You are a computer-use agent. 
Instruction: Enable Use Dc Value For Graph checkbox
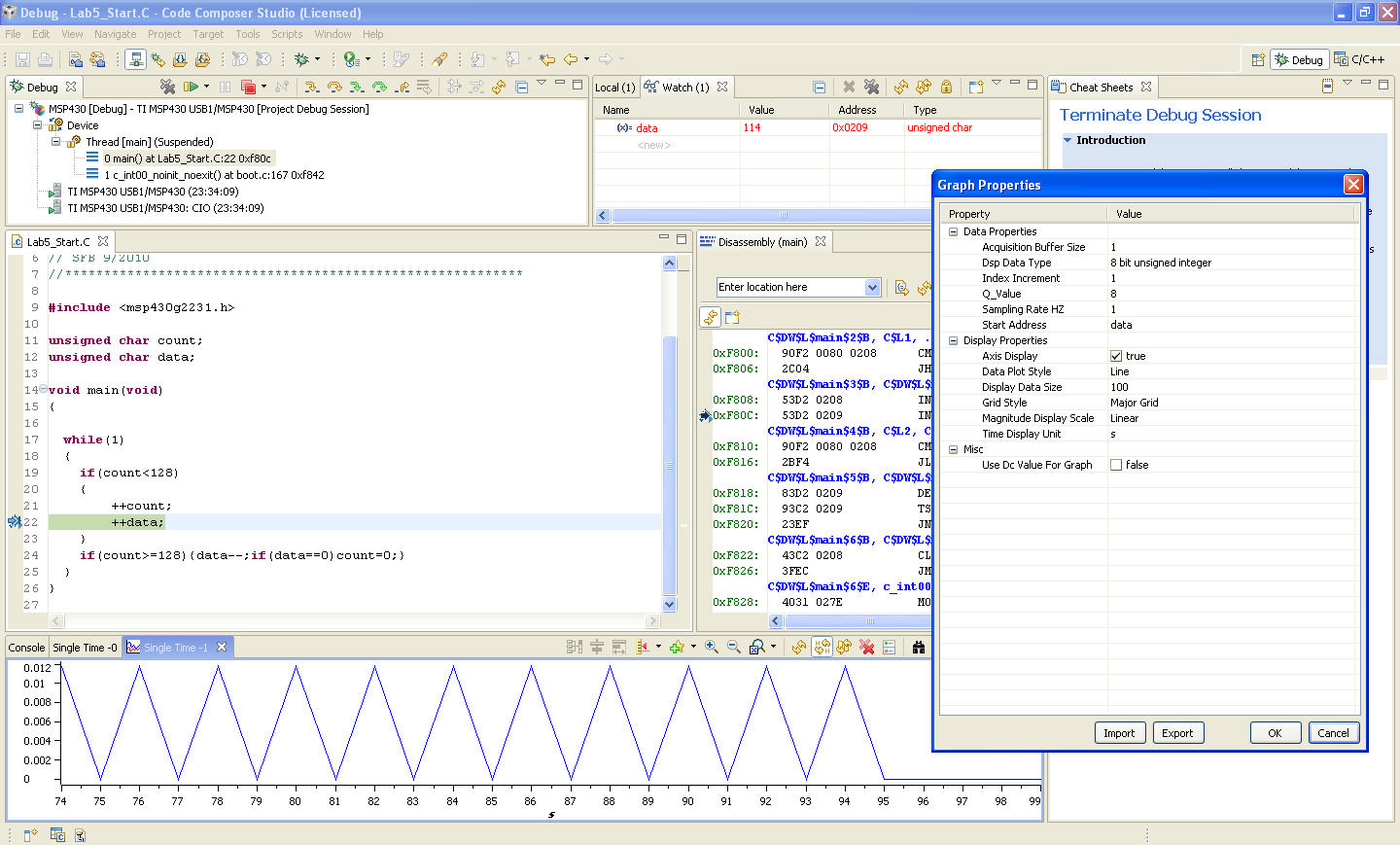pos(1116,465)
